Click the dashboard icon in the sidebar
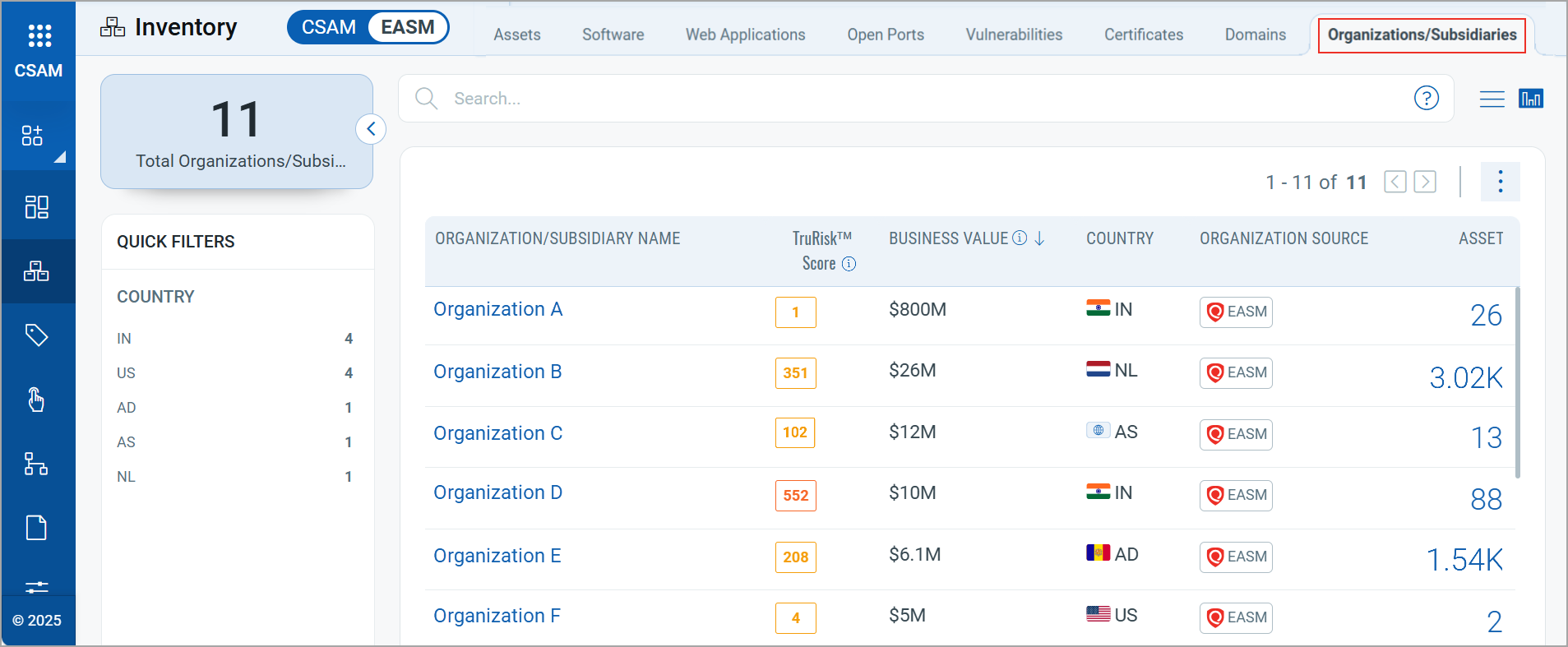 pos(36,206)
